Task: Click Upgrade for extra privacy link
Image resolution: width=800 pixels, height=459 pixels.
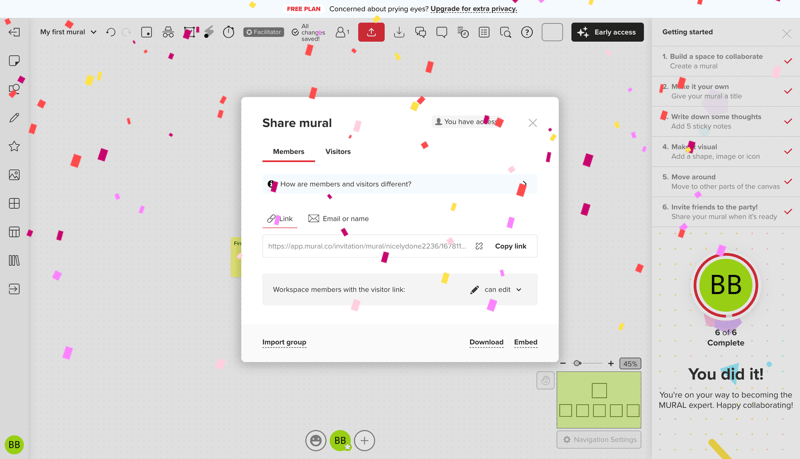Action: (x=473, y=9)
